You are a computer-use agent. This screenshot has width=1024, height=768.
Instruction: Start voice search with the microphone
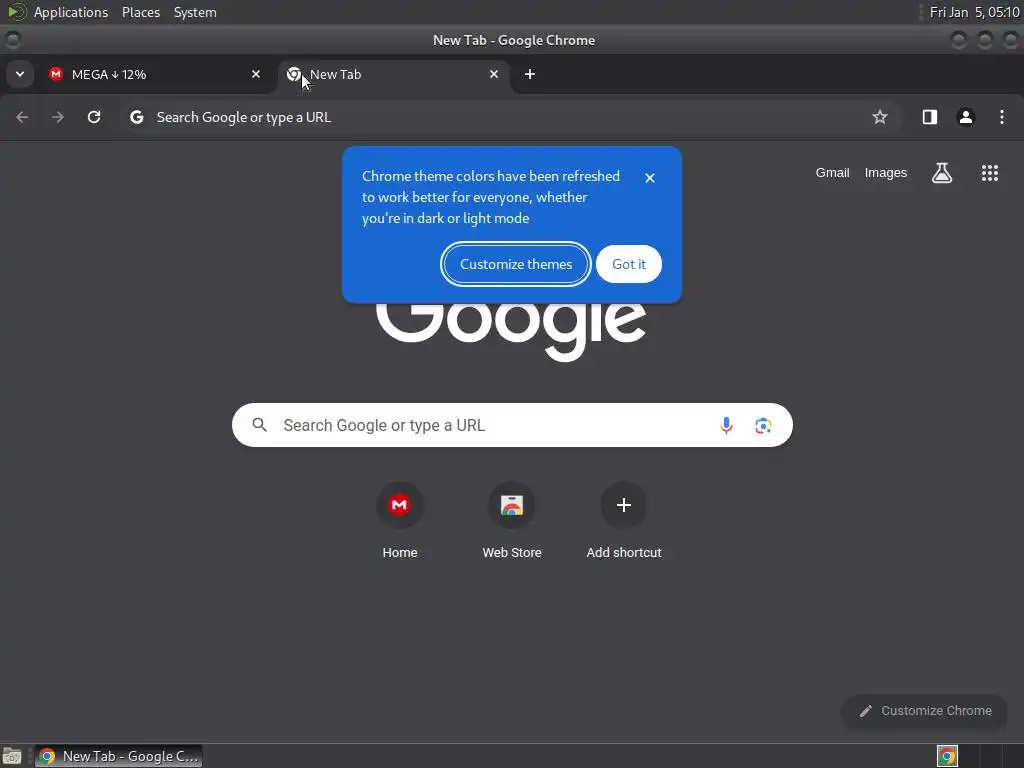tap(726, 425)
